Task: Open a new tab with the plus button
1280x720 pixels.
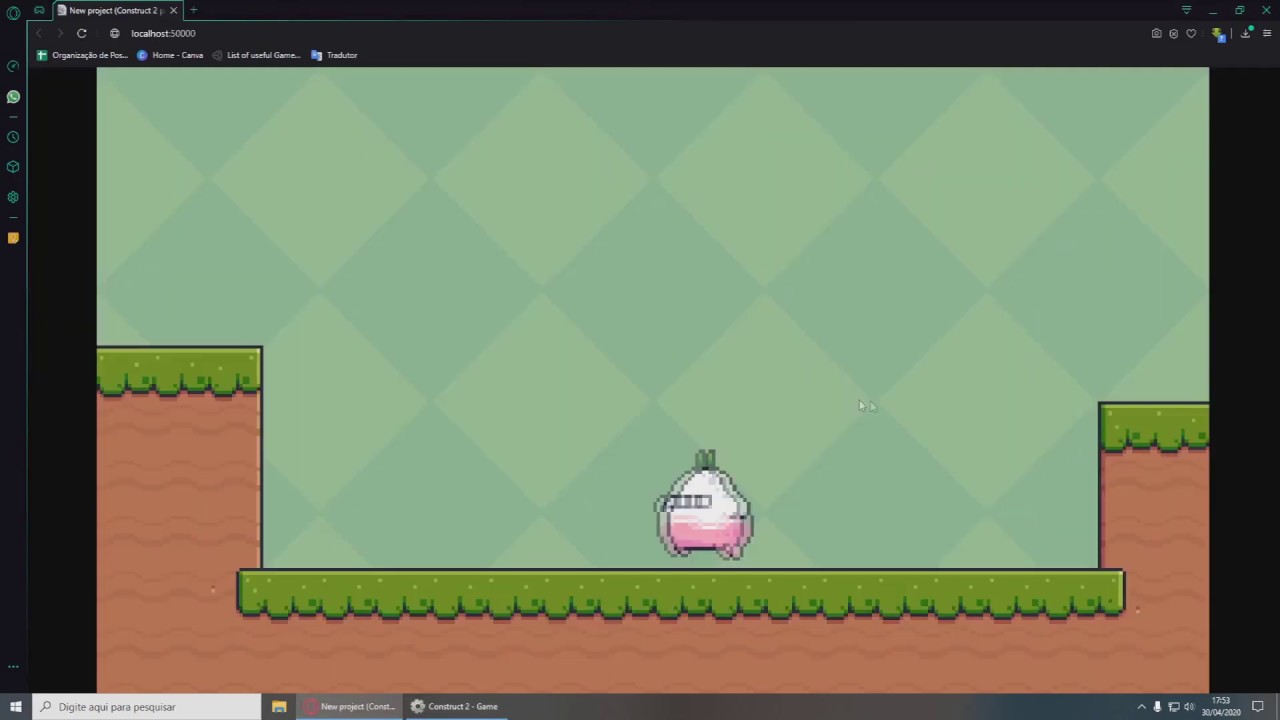Action: point(194,10)
